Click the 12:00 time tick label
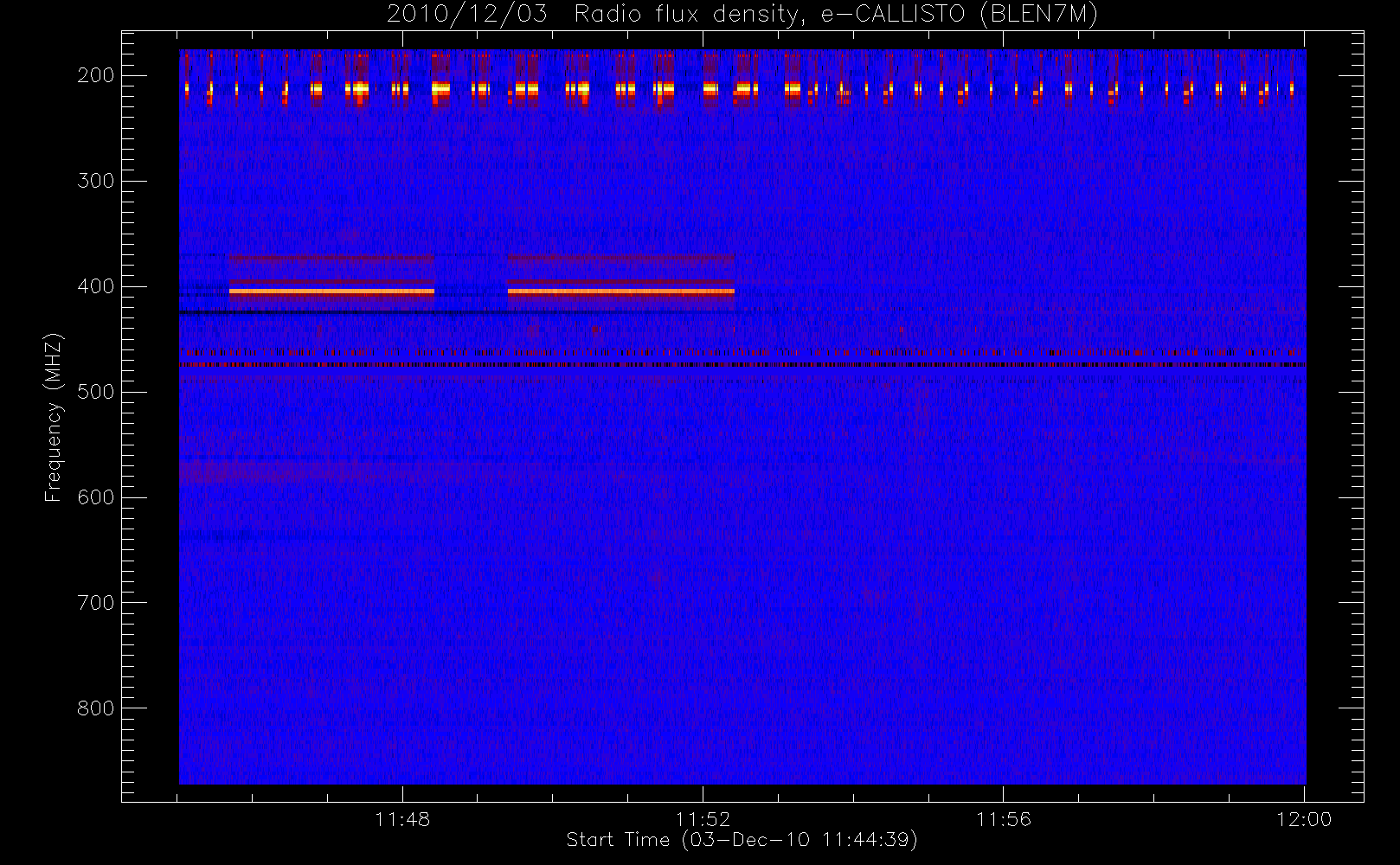 point(1304,819)
